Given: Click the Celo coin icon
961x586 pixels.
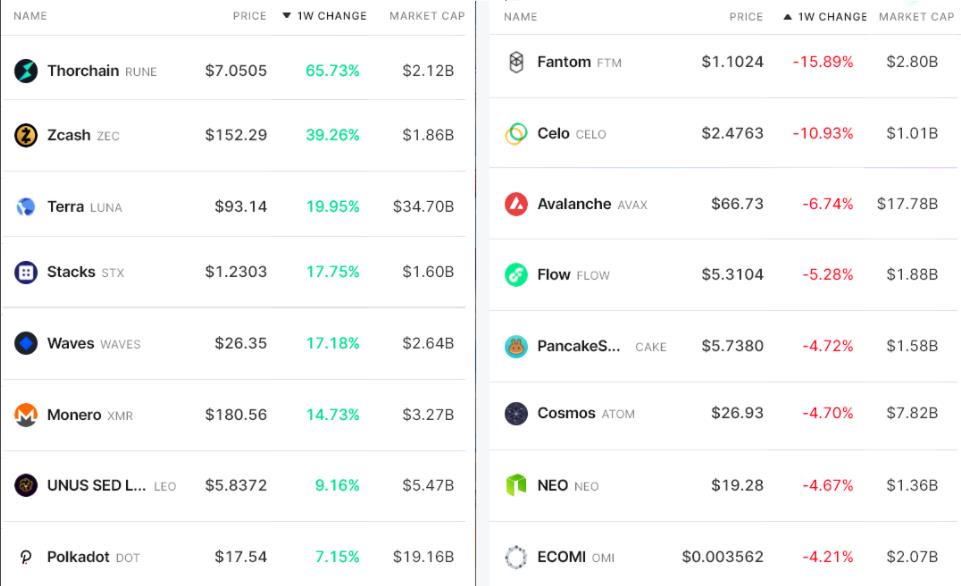Looking at the screenshot, I should pos(516,134).
